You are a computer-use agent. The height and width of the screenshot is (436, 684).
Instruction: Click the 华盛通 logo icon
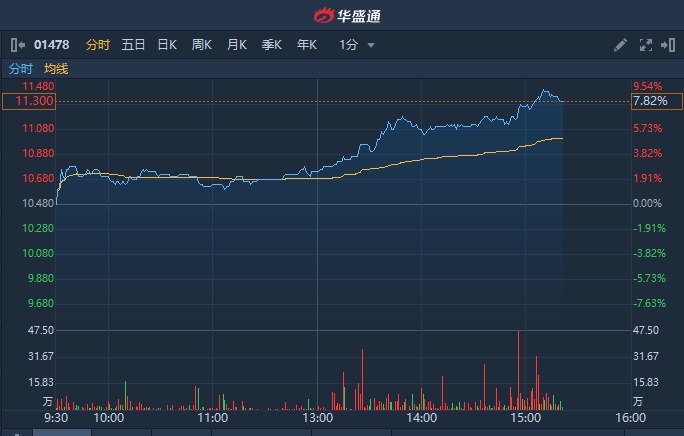[x=323, y=16]
